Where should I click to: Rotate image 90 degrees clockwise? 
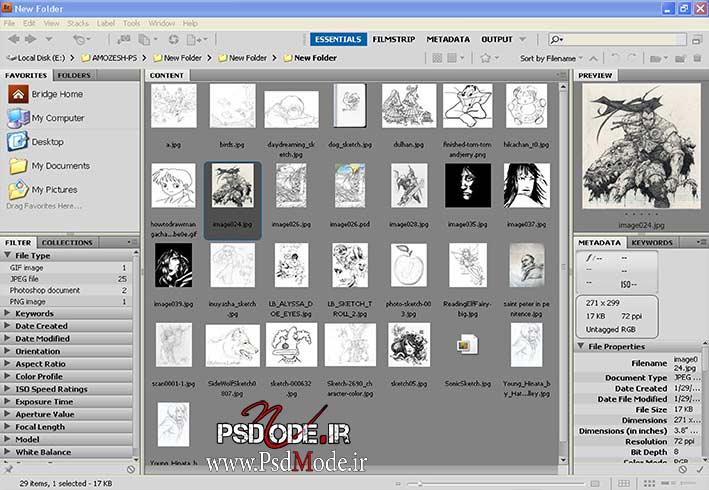pyautogui.click(x=632, y=58)
